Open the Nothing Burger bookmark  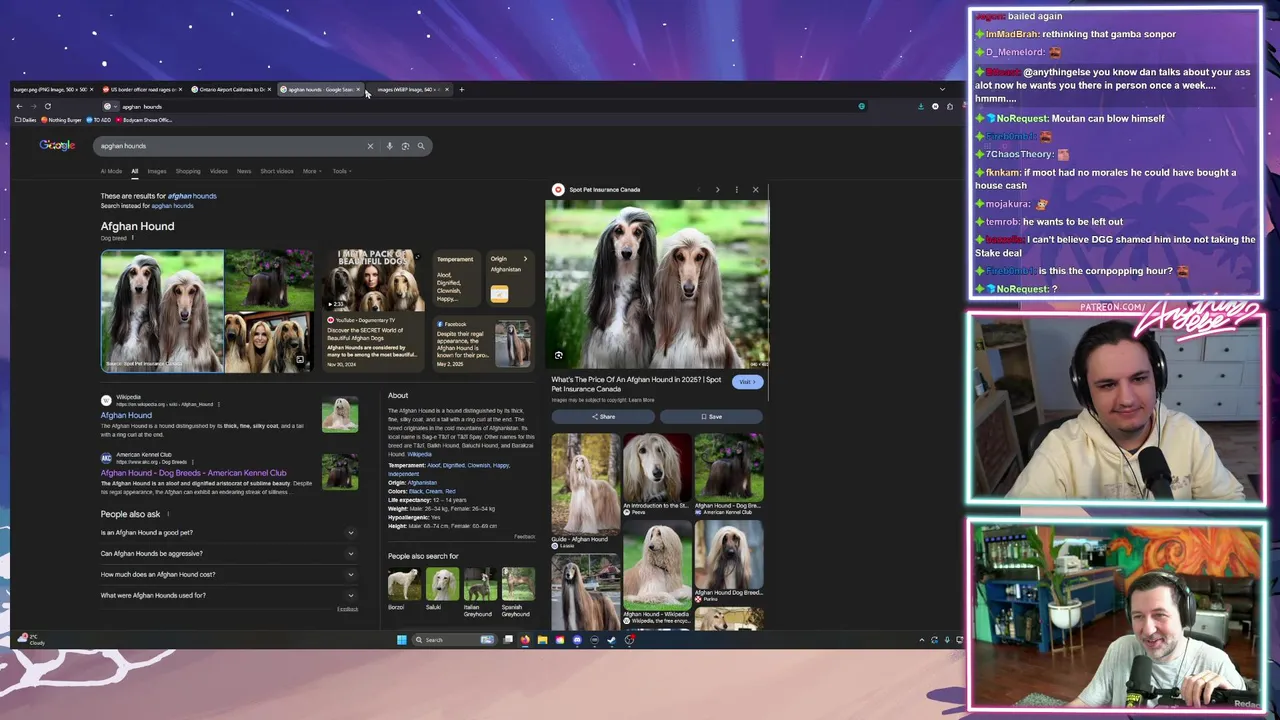click(62, 120)
